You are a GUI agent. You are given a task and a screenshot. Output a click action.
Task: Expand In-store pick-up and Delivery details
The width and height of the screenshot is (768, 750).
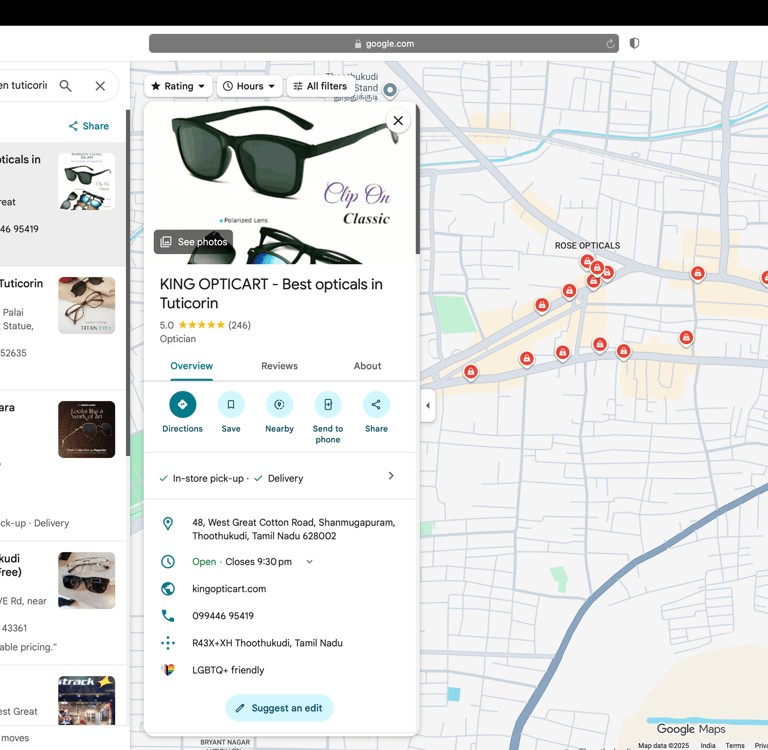tap(390, 476)
